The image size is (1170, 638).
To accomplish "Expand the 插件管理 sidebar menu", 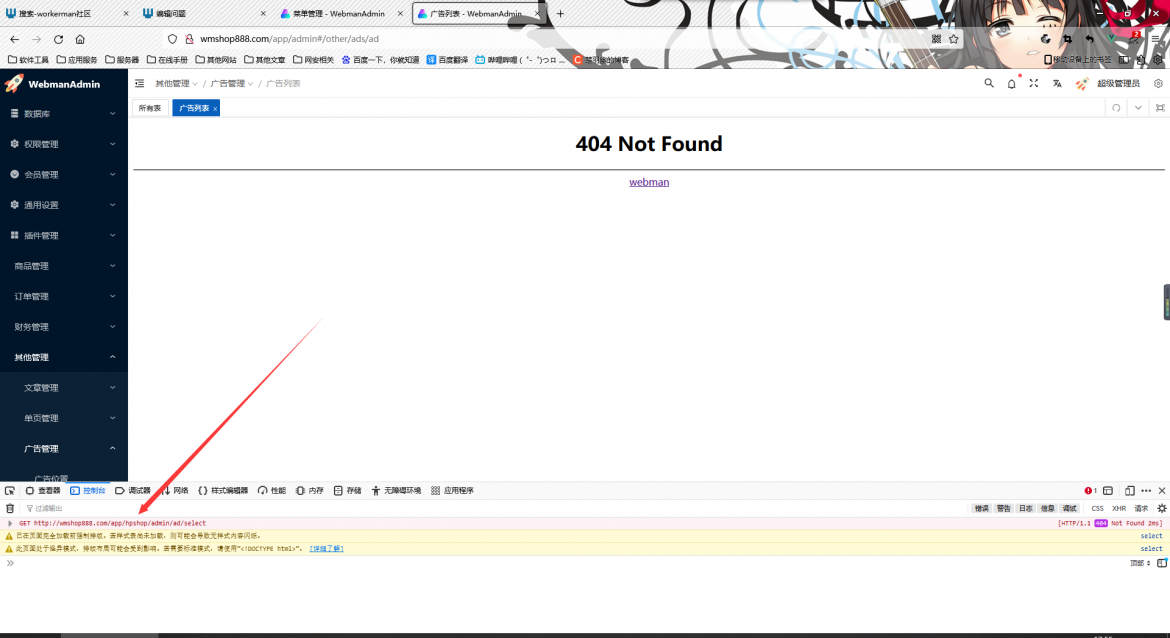I will click(x=63, y=236).
